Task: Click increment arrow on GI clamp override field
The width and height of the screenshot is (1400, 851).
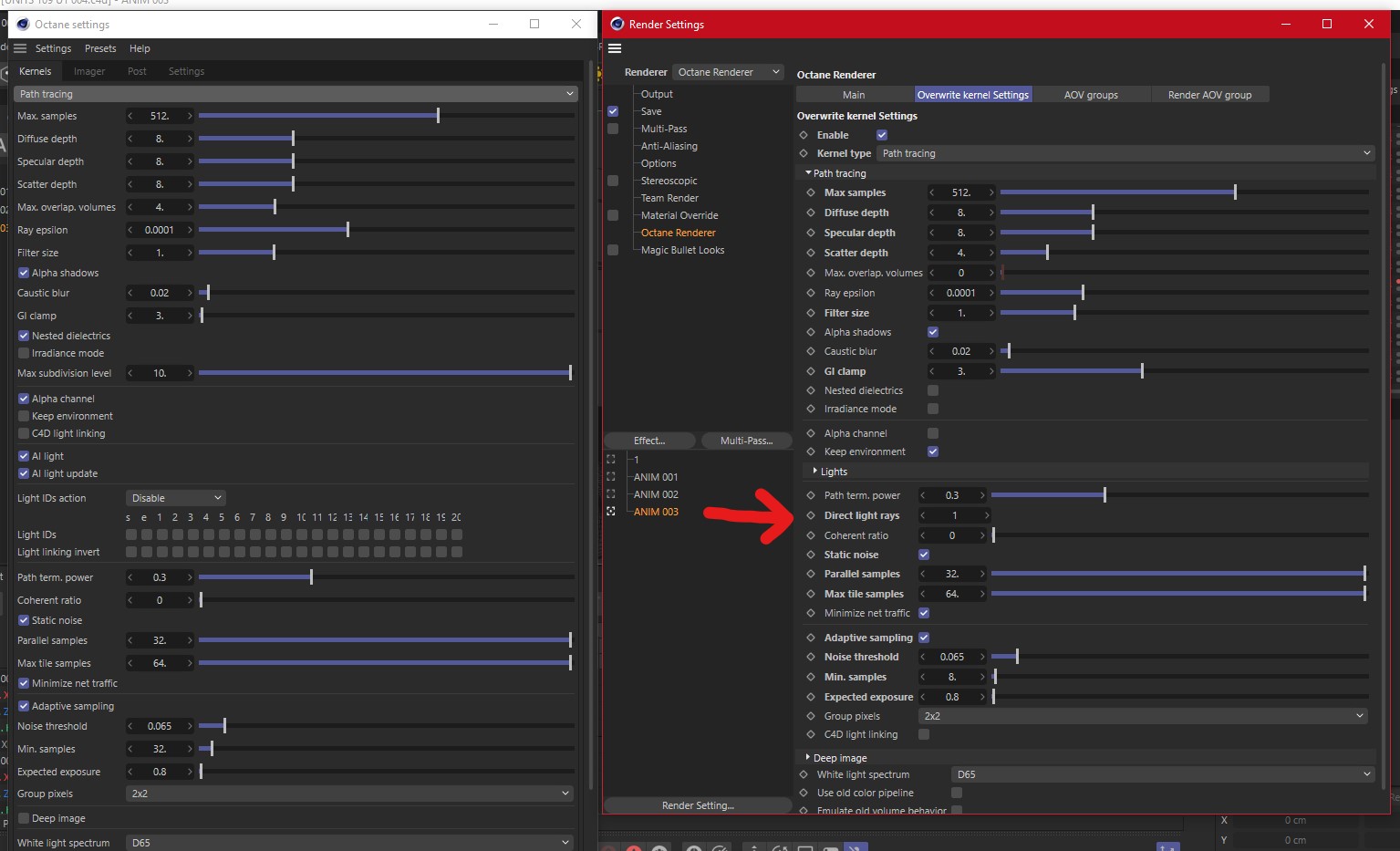Action: pos(991,371)
